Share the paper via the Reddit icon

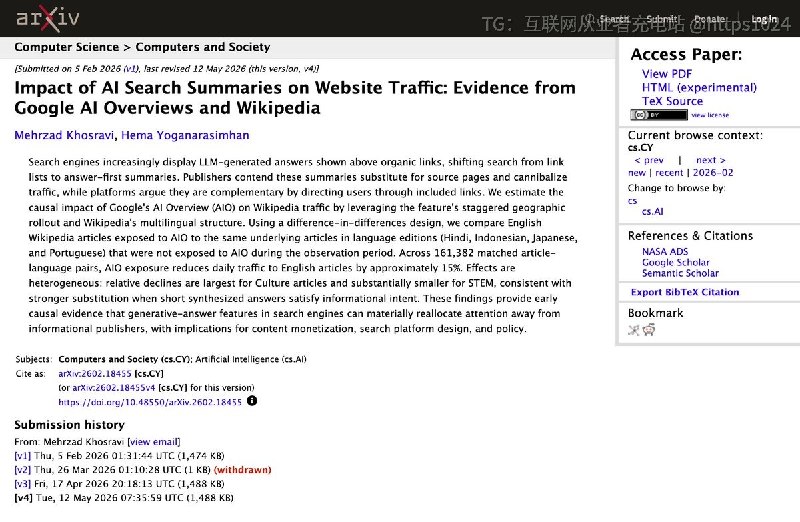point(649,330)
